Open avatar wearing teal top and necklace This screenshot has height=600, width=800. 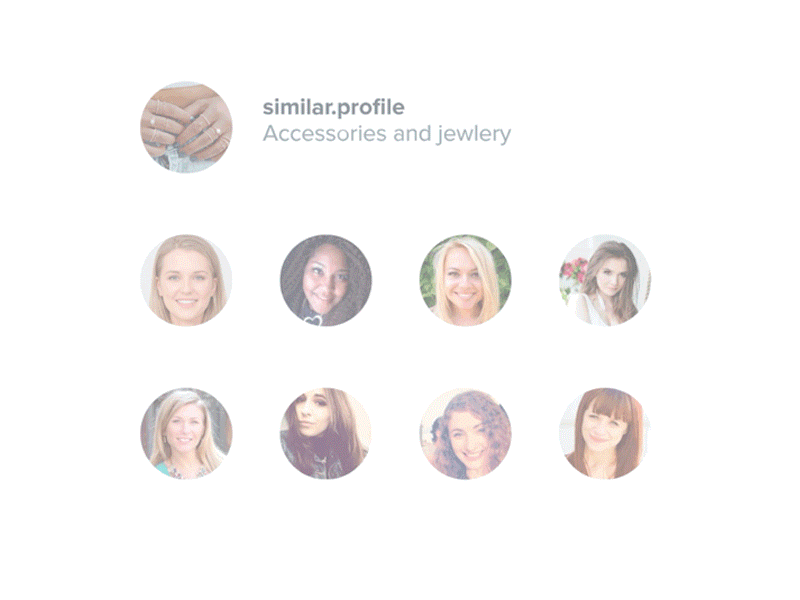click(186, 433)
